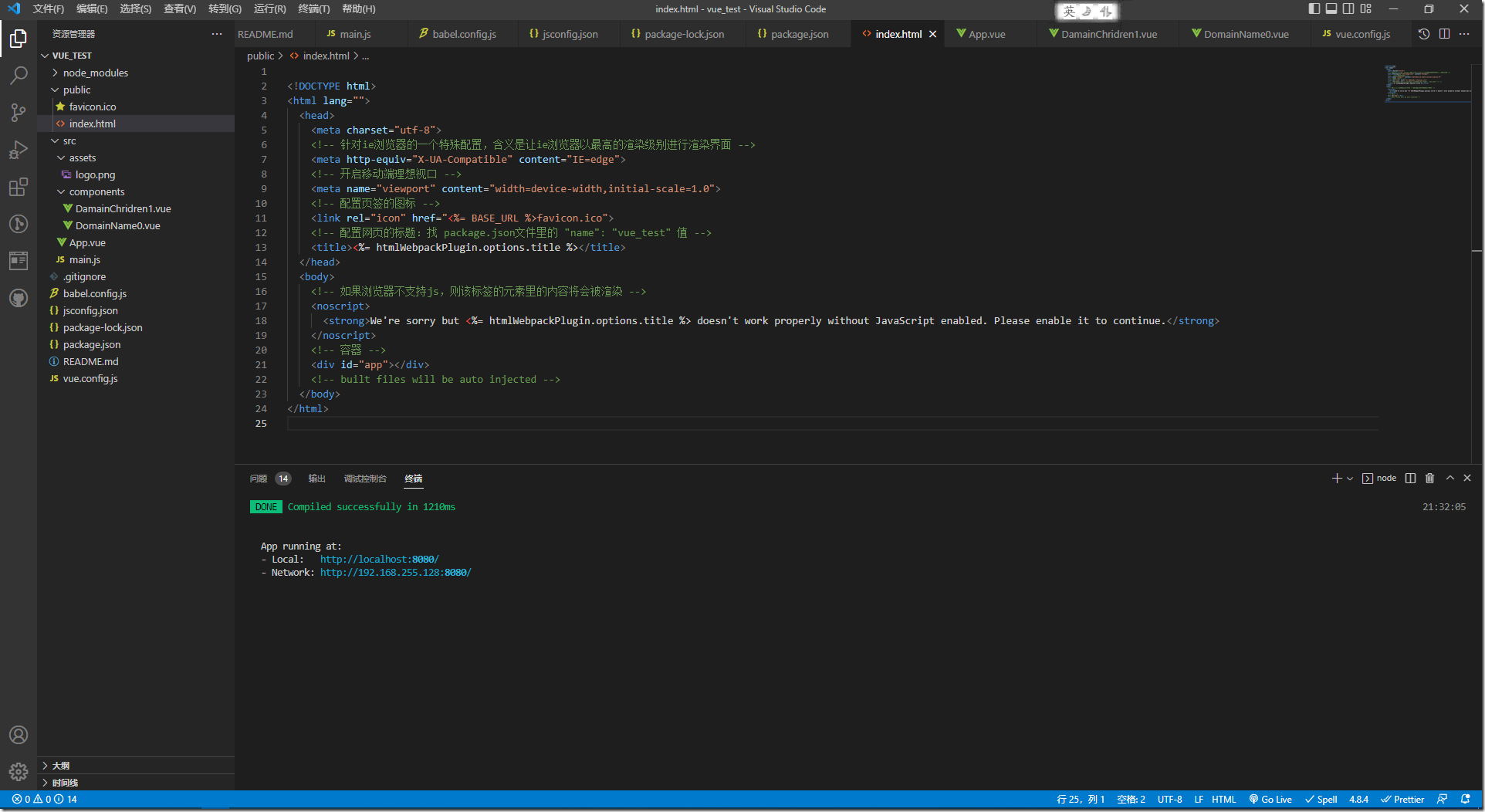Open the GitHub view in activity bar
Screen dimensions: 1485x812
[19, 298]
